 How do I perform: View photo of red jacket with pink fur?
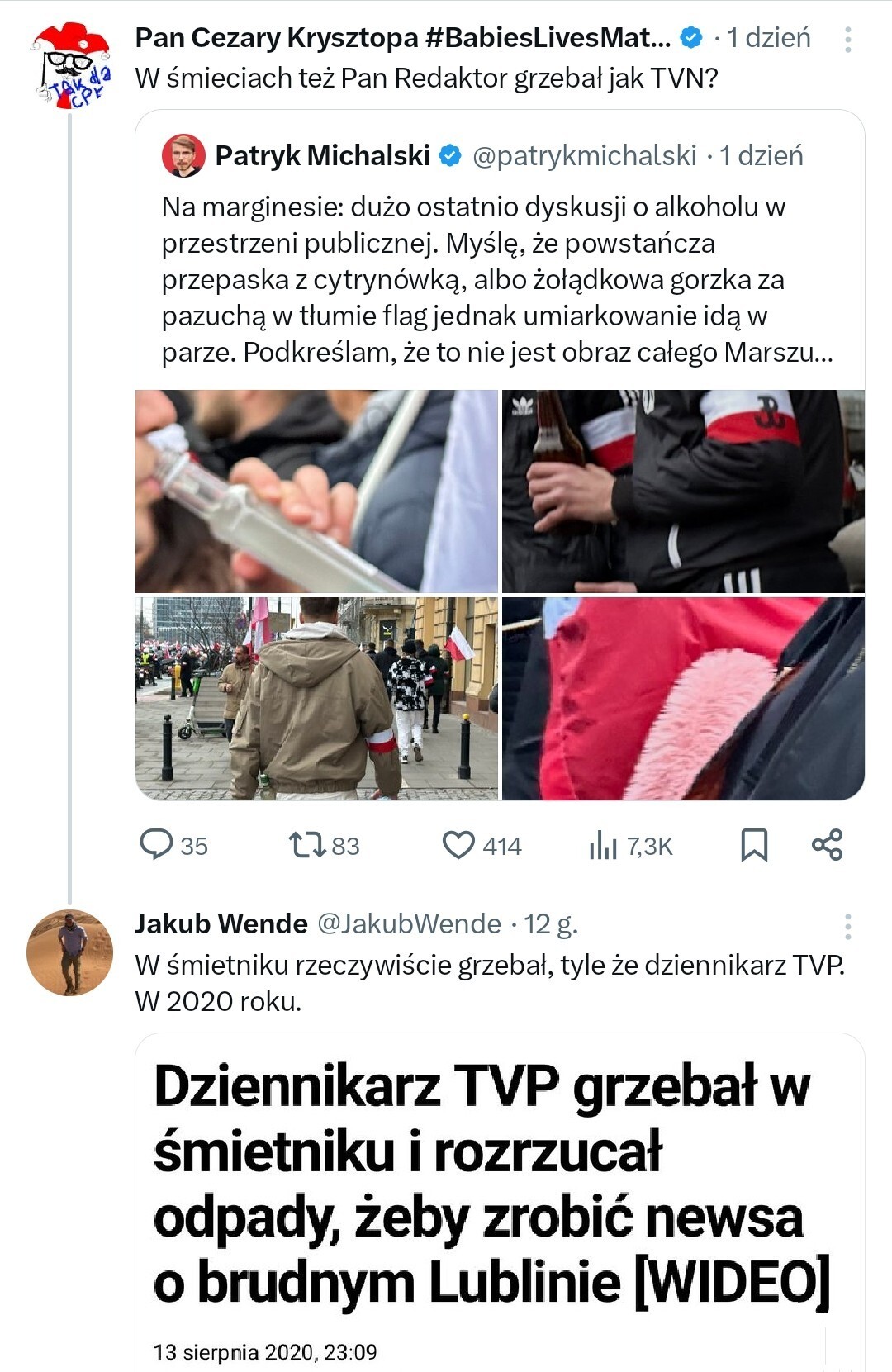(x=683, y=699)
